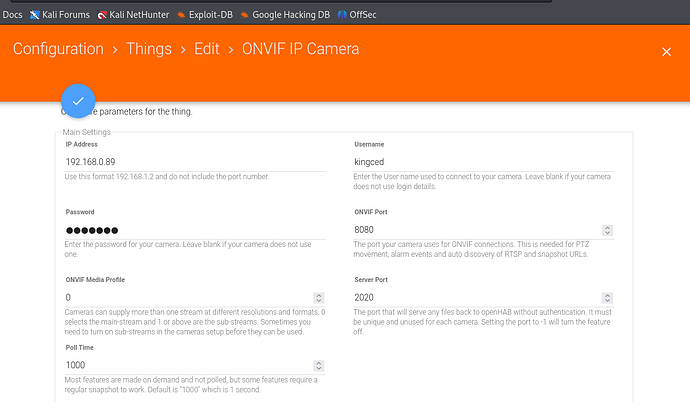Viewport: 690px width, 403px height.
Task: Go back to Things breadcrumb
Action: (149, 49)
